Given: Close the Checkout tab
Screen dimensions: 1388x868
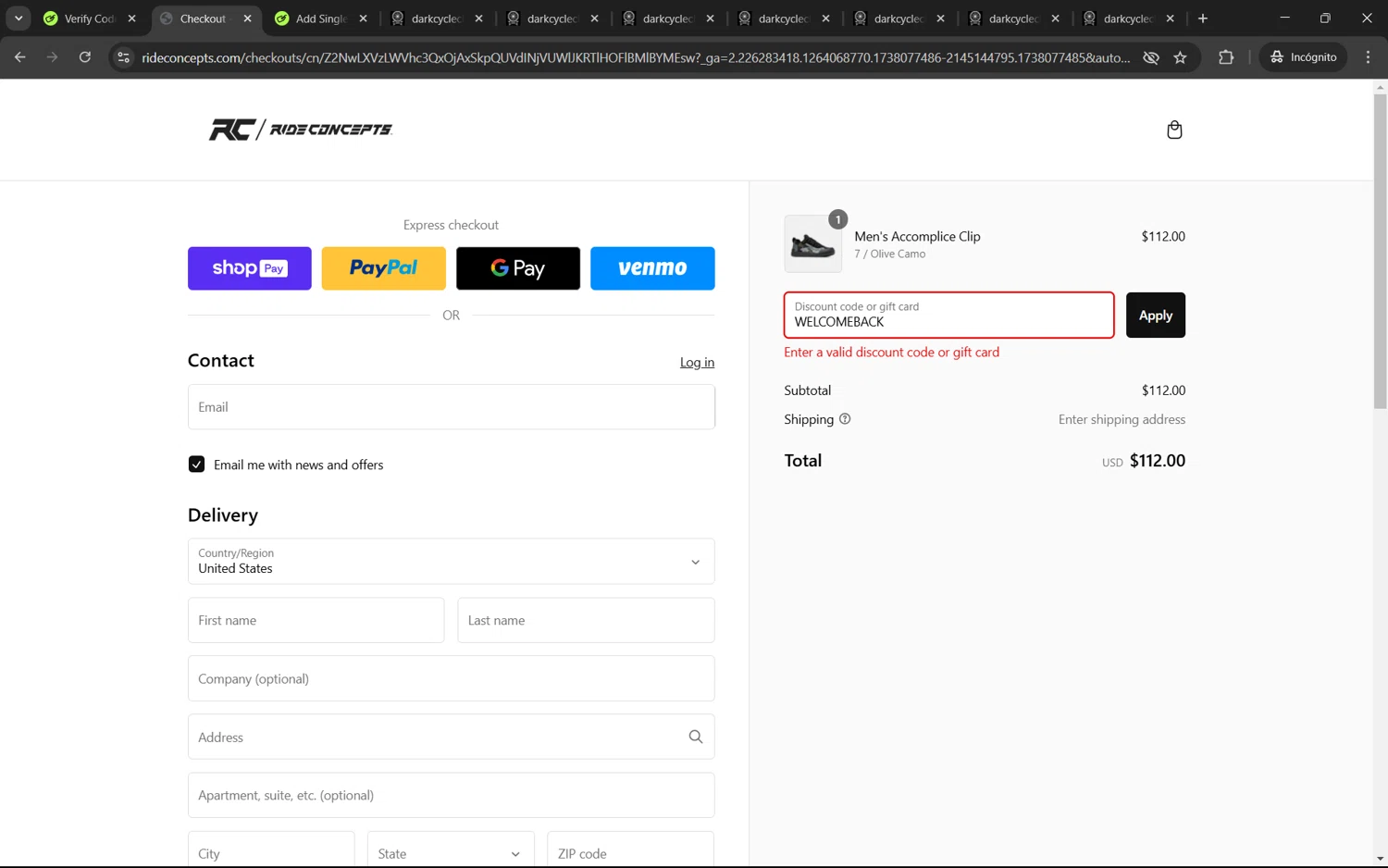Looking at the screenshot, I should 247,19.
